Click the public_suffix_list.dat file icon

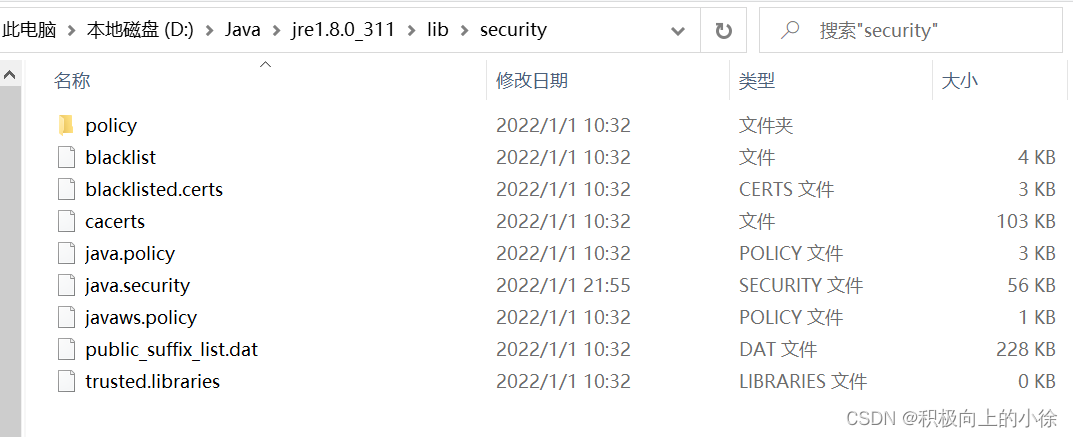point(66,349)
